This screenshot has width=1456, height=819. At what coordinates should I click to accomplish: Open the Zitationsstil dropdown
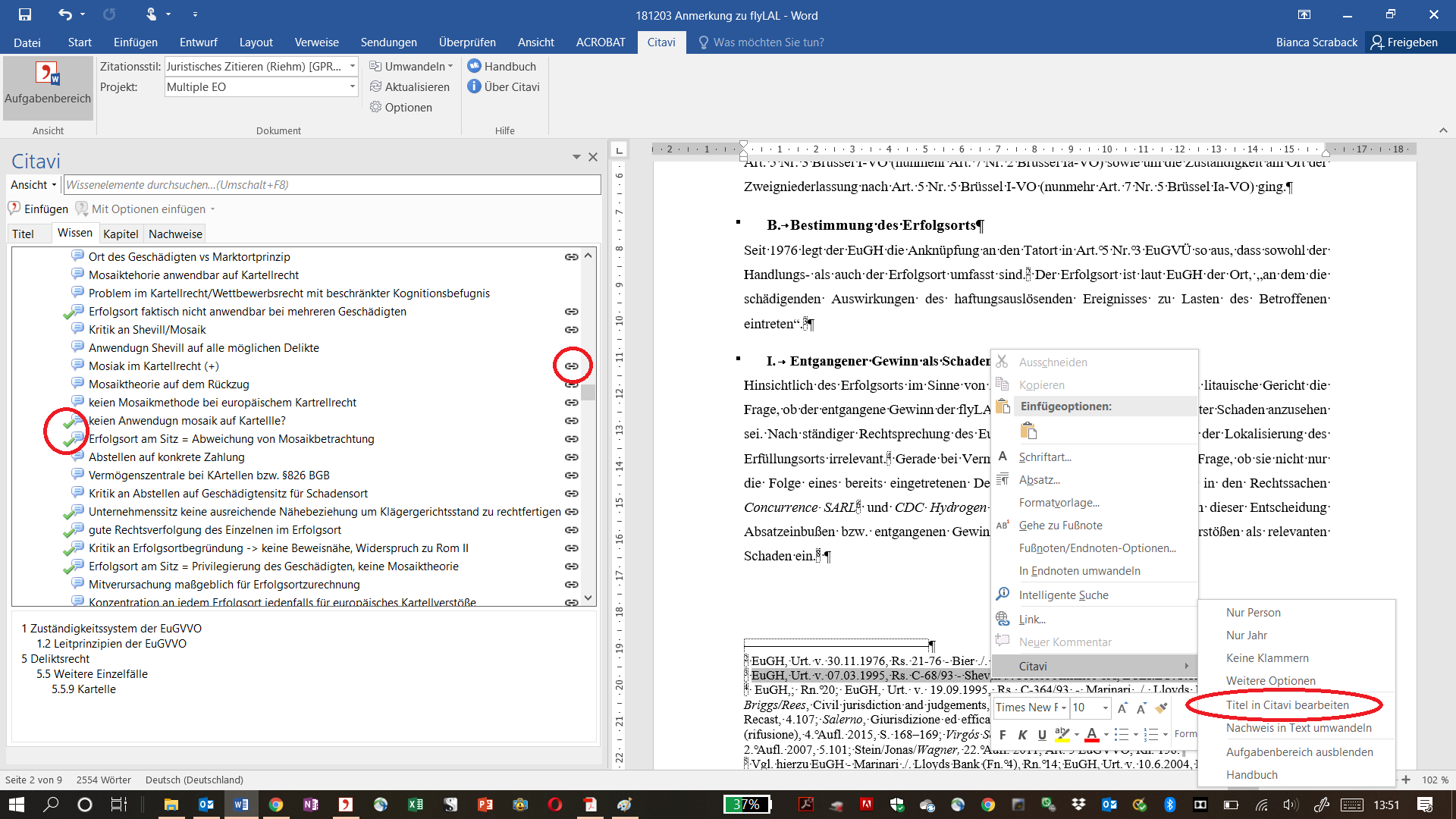coord(352,67)
